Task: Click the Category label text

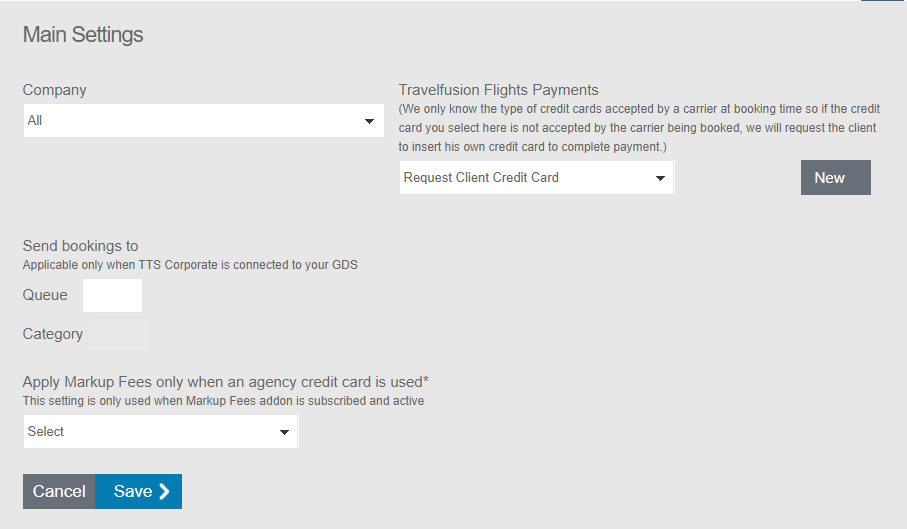Action: pos(53,334)
